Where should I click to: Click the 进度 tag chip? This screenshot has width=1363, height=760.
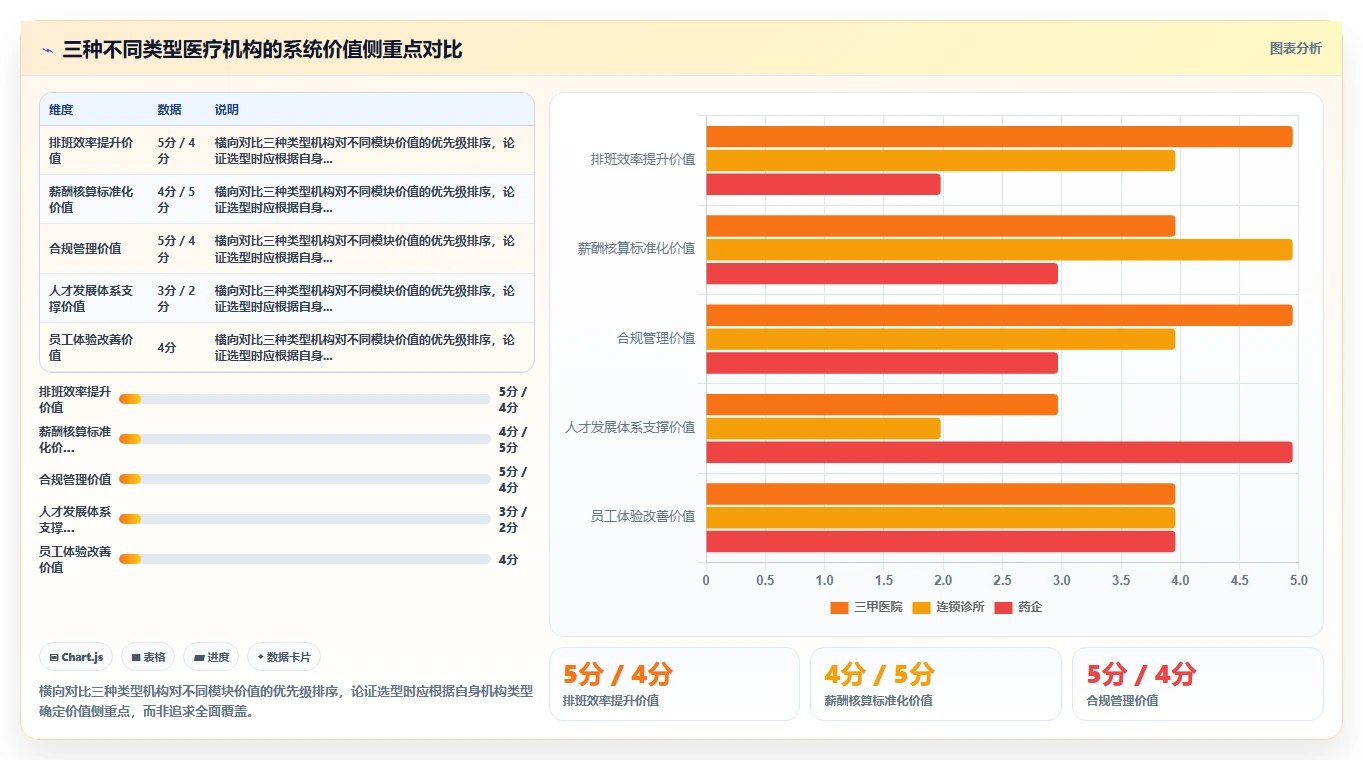pyautogui.click(x=211, y=657)
